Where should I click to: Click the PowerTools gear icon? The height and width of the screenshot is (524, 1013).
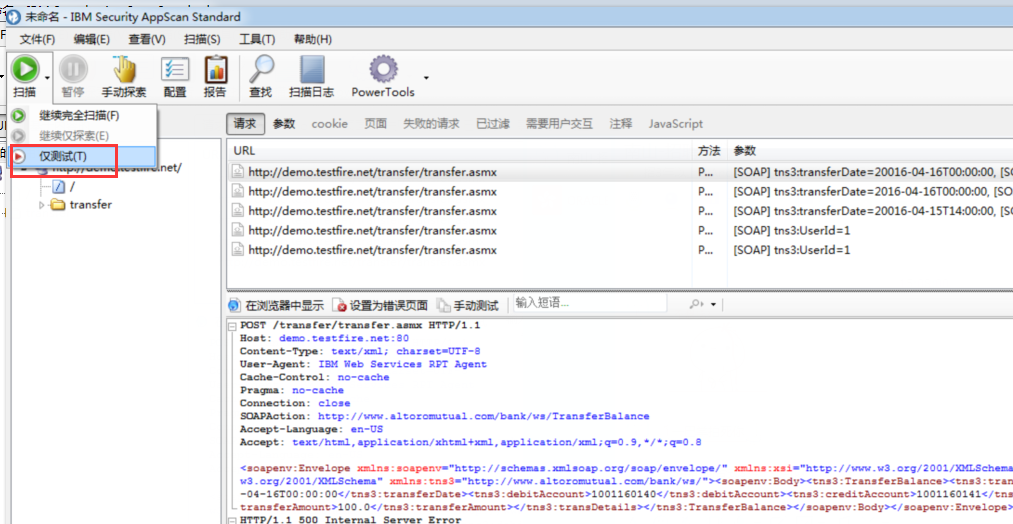pyautogui.click(x=382, y=69)
